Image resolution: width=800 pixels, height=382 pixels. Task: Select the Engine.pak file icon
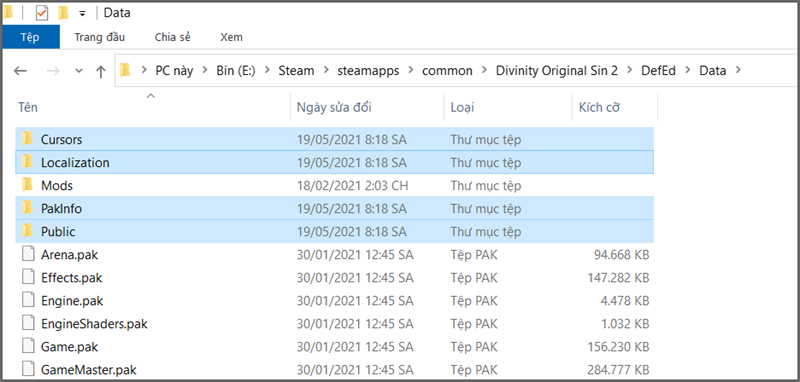point(28,300)
